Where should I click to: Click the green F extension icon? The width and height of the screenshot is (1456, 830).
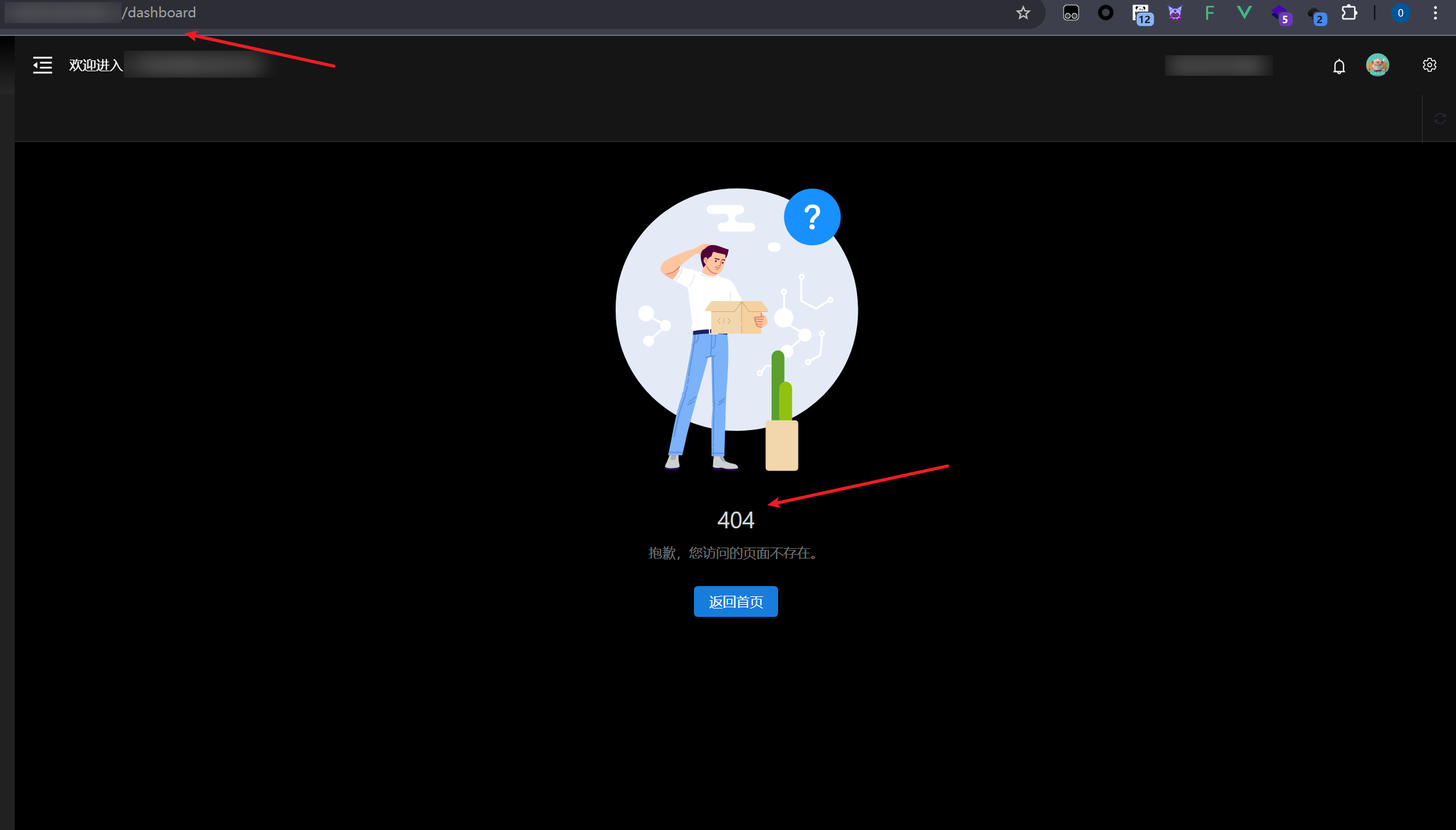1209,13
